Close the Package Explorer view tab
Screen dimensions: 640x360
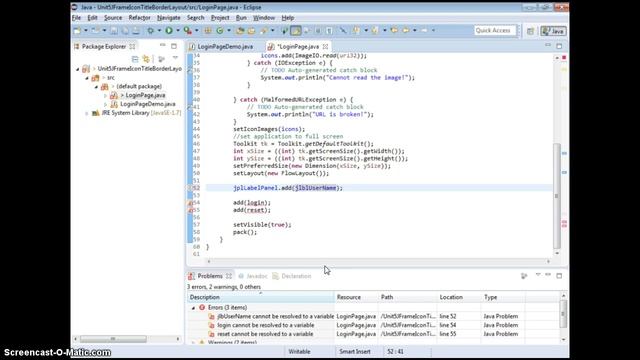pos(132,47)
